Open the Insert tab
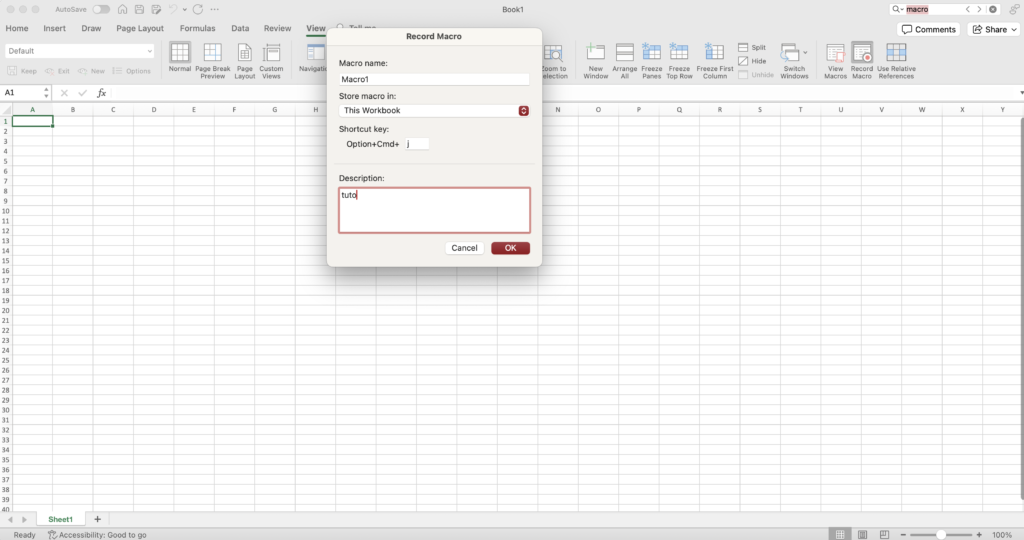This screenshot has height=540, width=1024. tap(54, 28)
